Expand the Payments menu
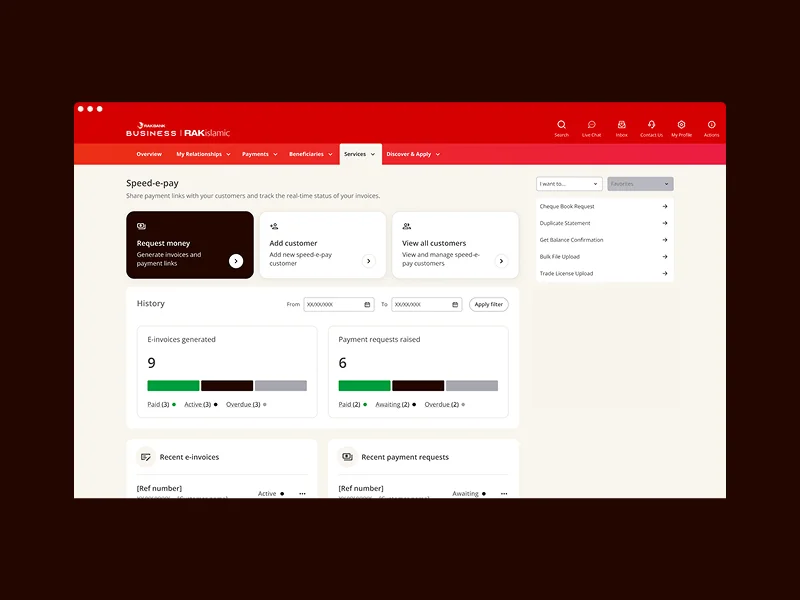This screenshot has width=800, height=600. point(259,154)
